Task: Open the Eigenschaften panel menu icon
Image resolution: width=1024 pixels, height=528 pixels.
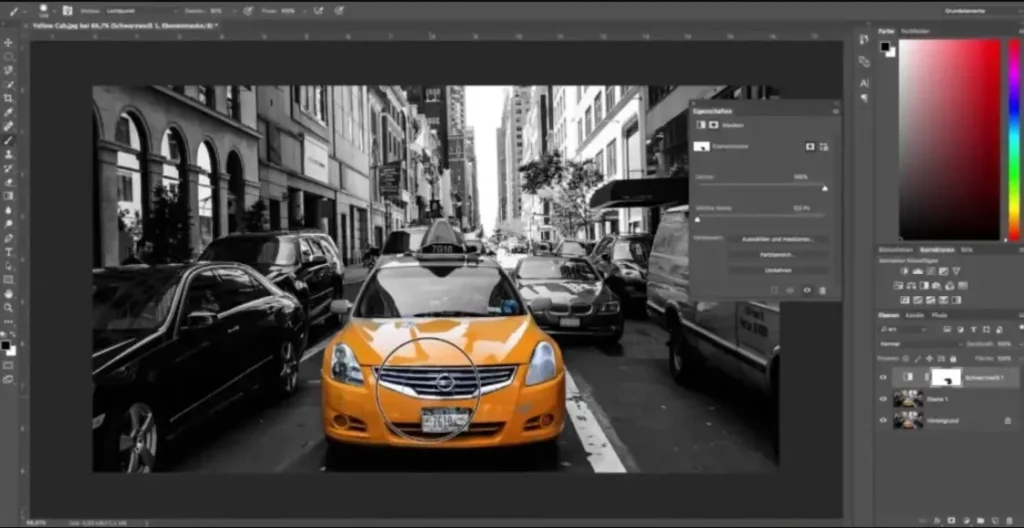Action: coord(835,112)
